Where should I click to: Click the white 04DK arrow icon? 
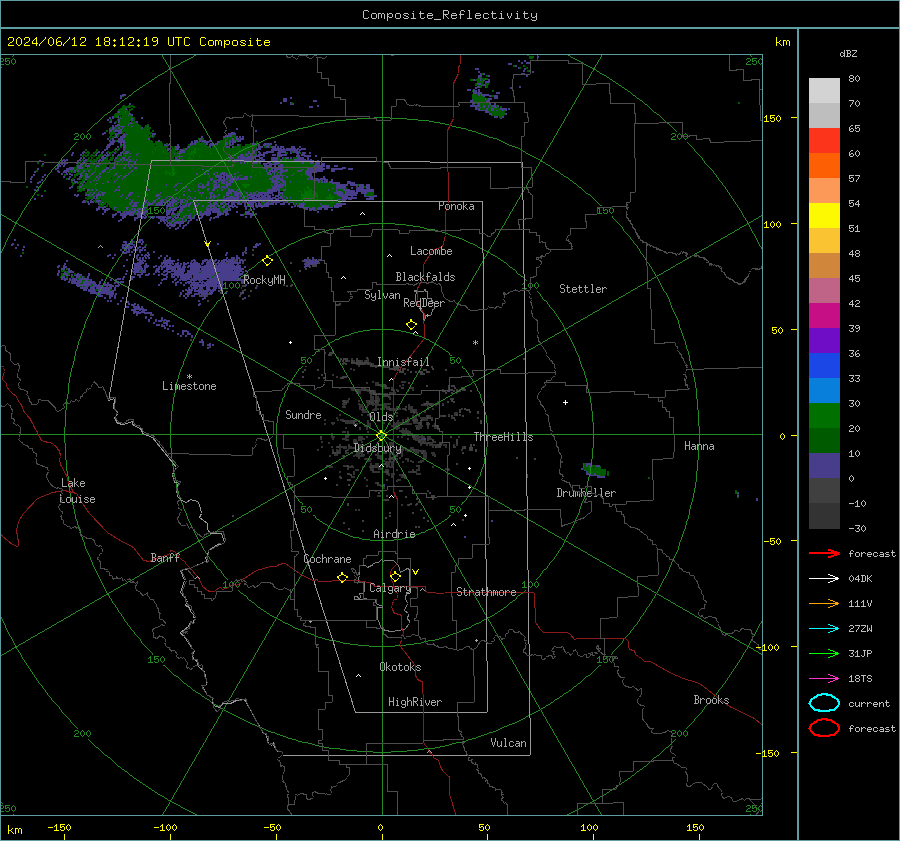824,578
